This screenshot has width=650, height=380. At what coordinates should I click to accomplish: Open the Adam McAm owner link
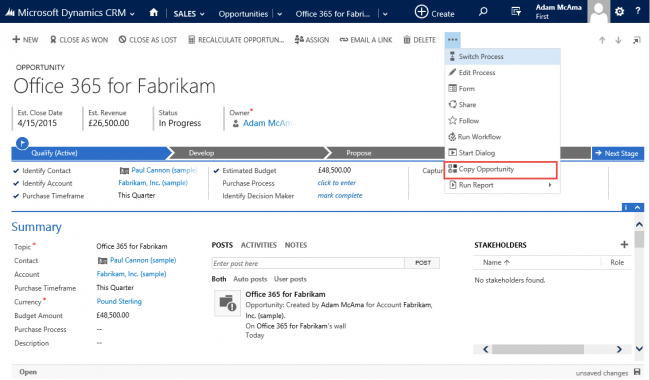[267, 123]
